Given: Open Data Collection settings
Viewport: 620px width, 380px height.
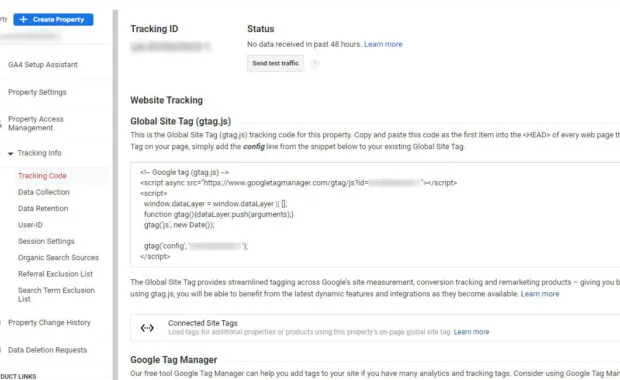Looking at the screenshot, I should (x=43, y=192).
